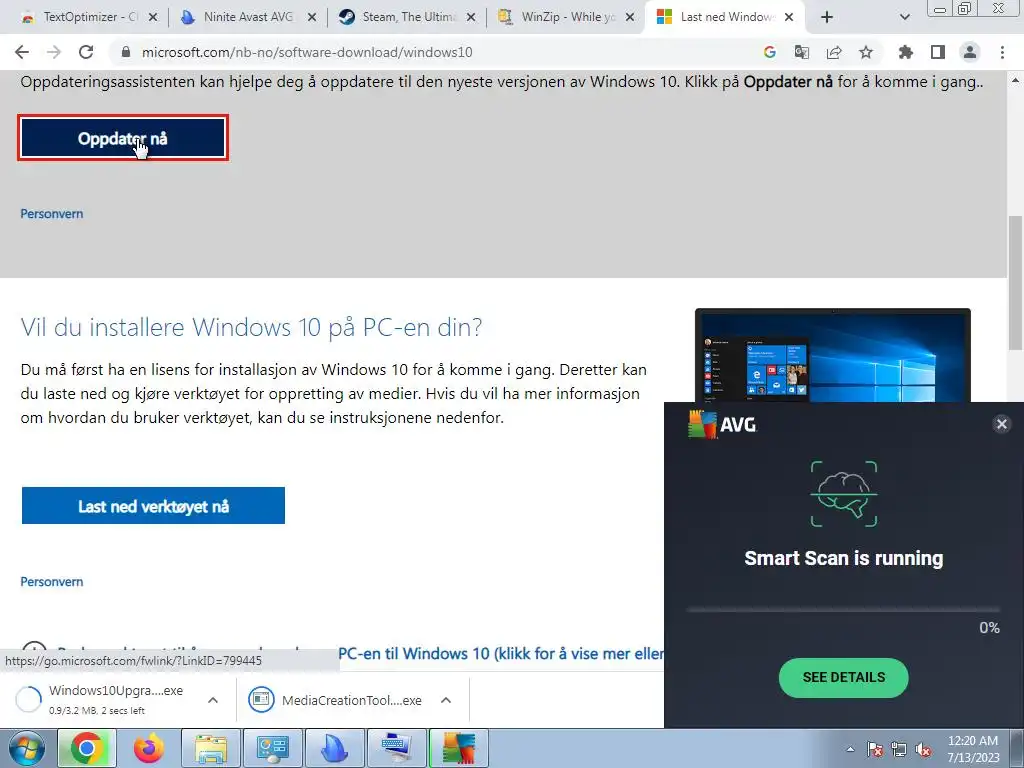Open the AVG taskbar icon
The image size is (1024, 768).
tap(459, 748)
